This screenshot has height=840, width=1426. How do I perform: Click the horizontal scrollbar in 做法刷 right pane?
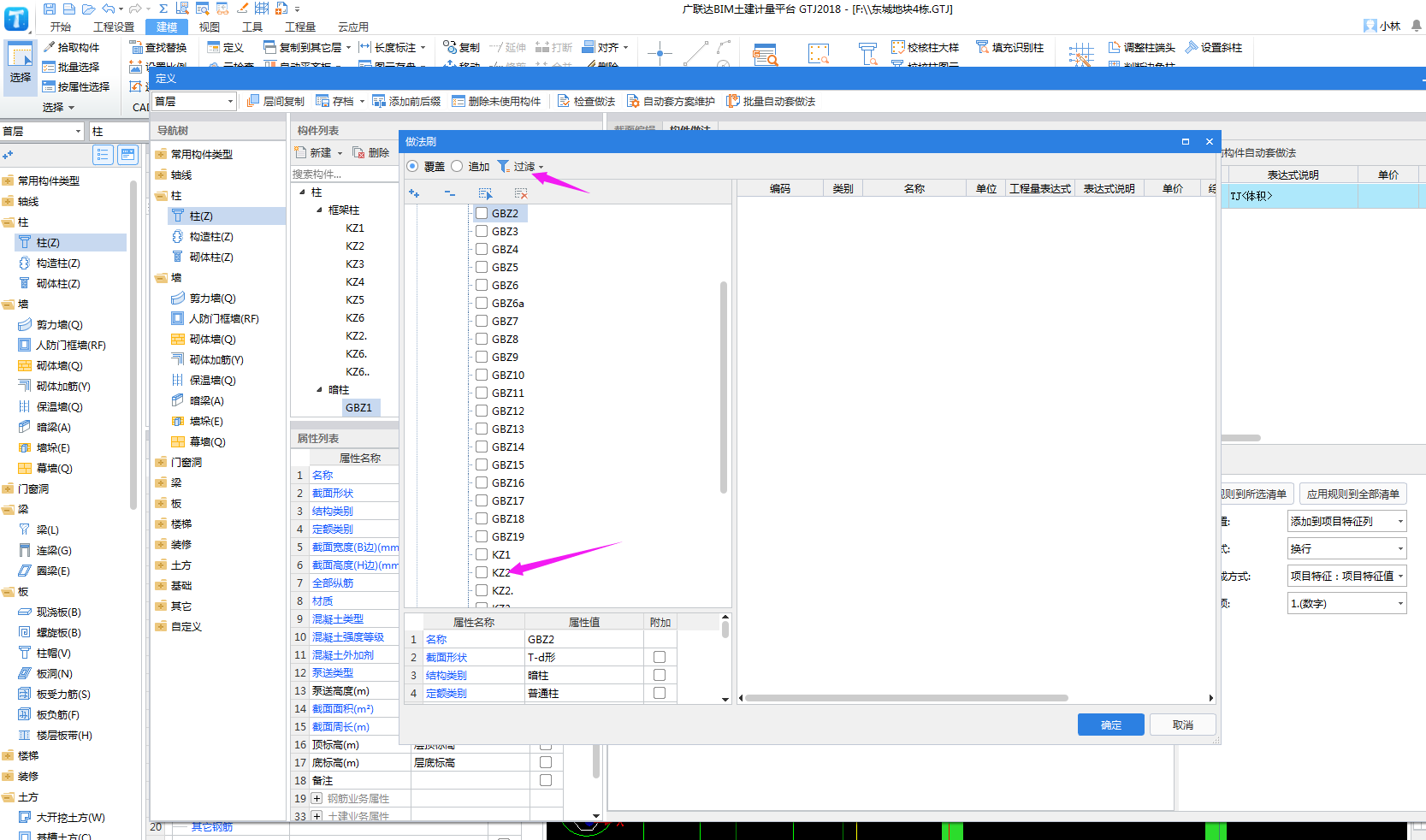906,698
